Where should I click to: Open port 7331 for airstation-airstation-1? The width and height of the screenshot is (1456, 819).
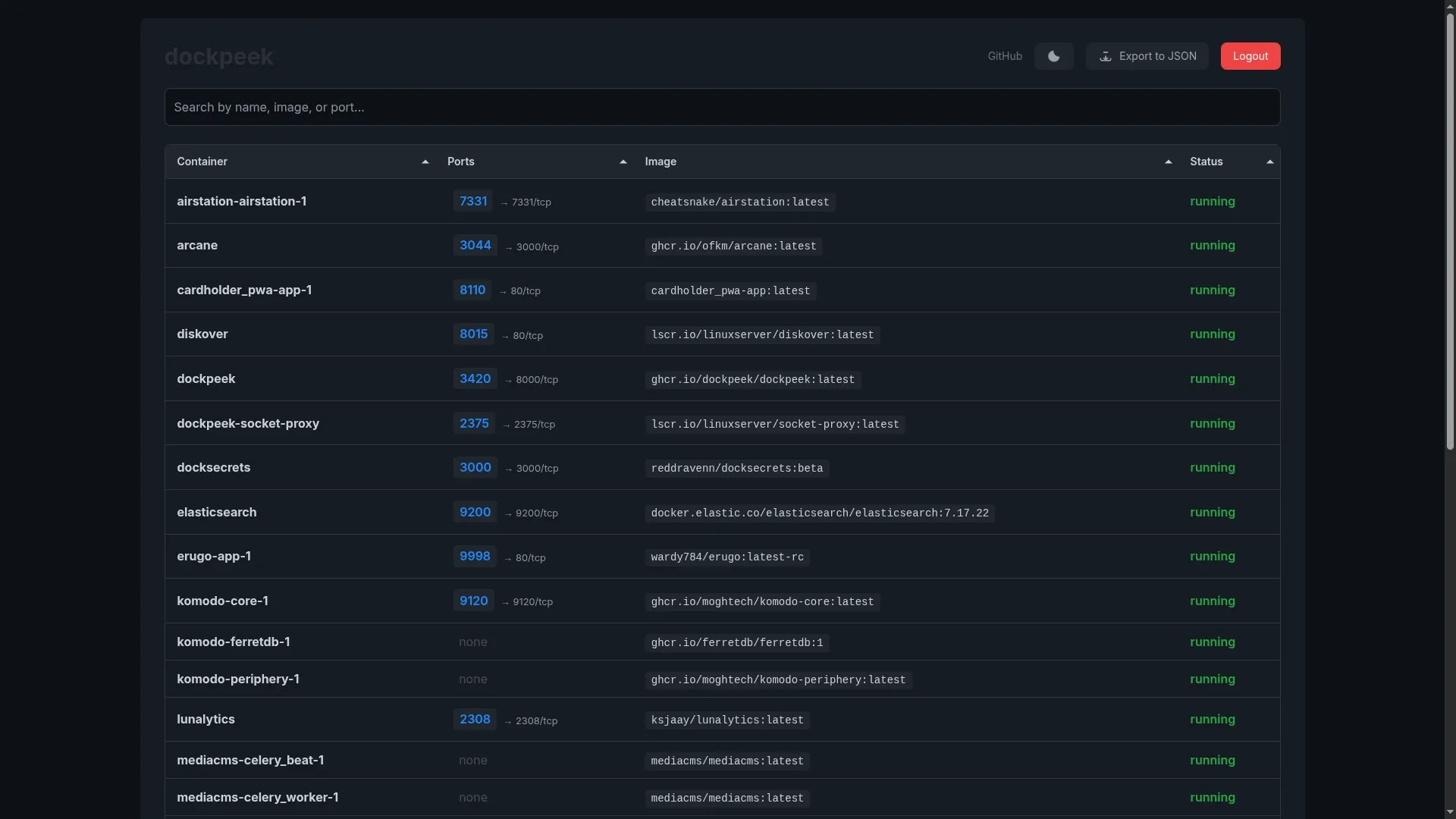473,201
